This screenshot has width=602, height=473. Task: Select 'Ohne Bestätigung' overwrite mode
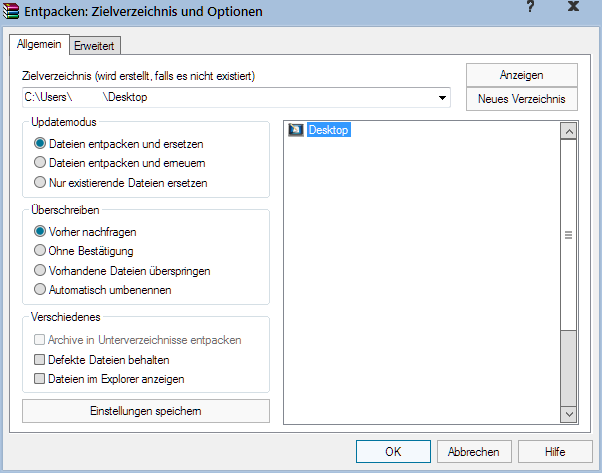(40, 250)
